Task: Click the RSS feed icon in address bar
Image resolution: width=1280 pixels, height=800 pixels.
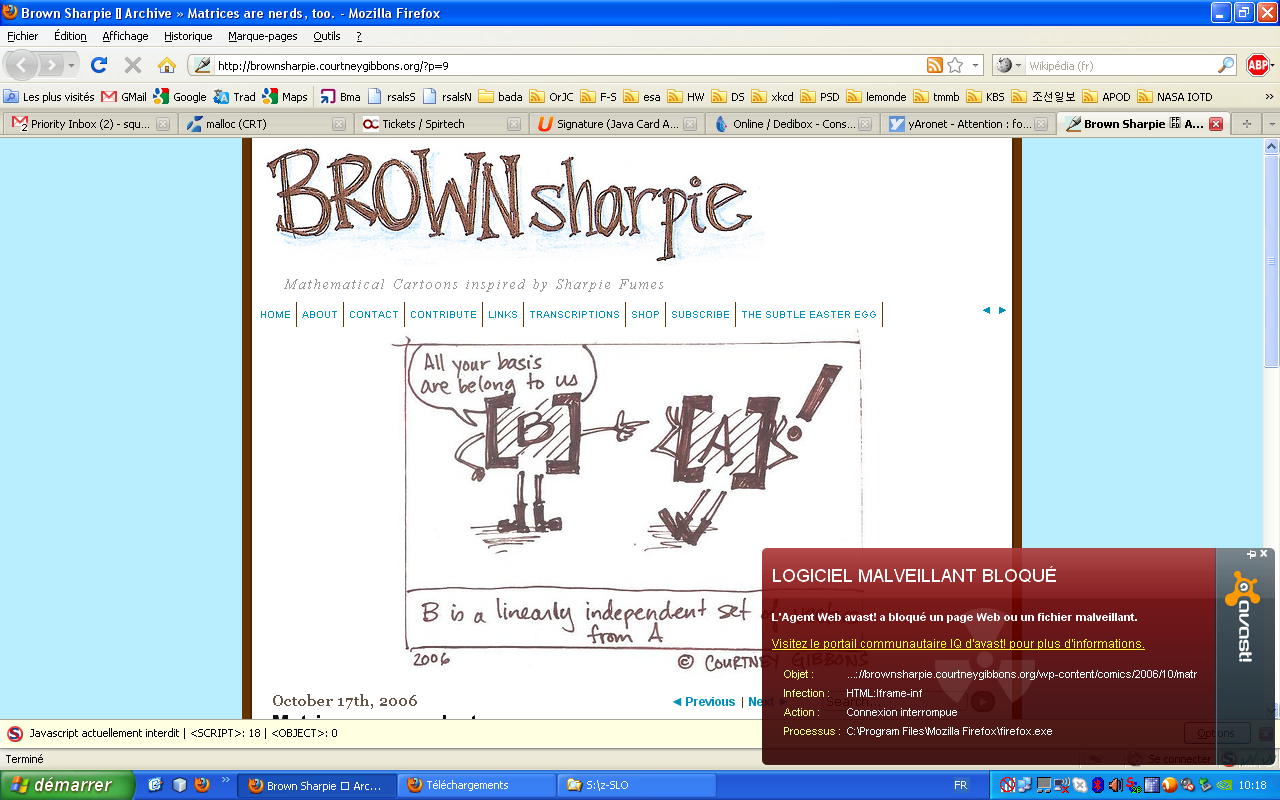Action: (934, 65)
